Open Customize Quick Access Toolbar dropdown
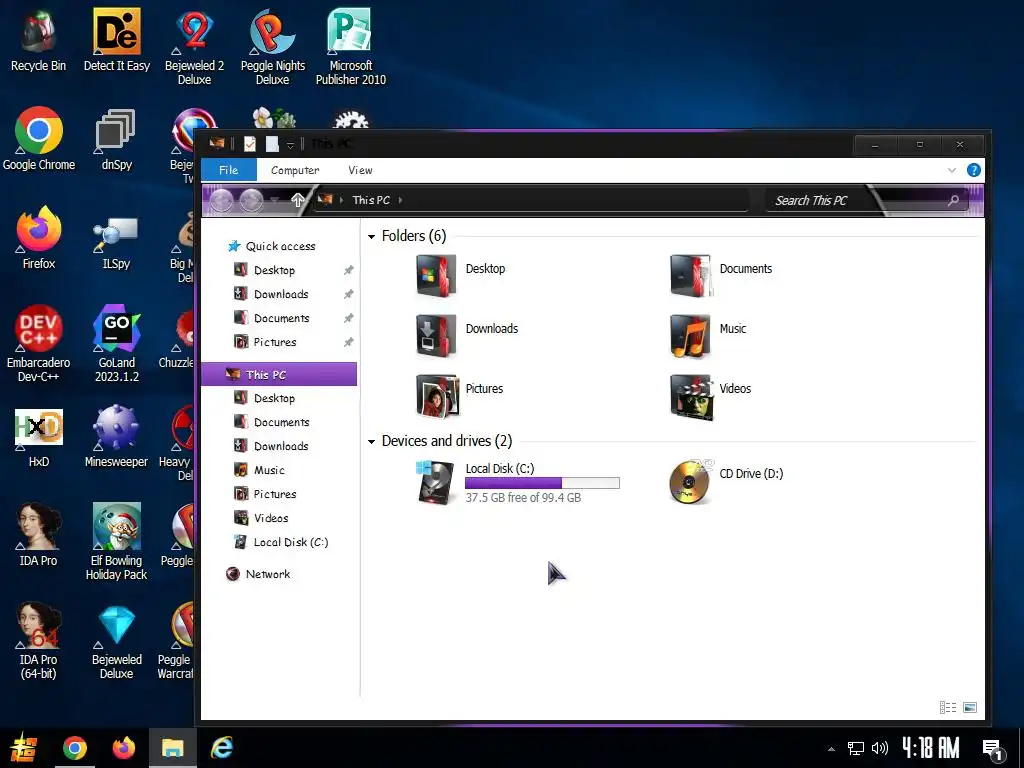The width and height of the screenshot is (1024, 768). tap(291, 145)
